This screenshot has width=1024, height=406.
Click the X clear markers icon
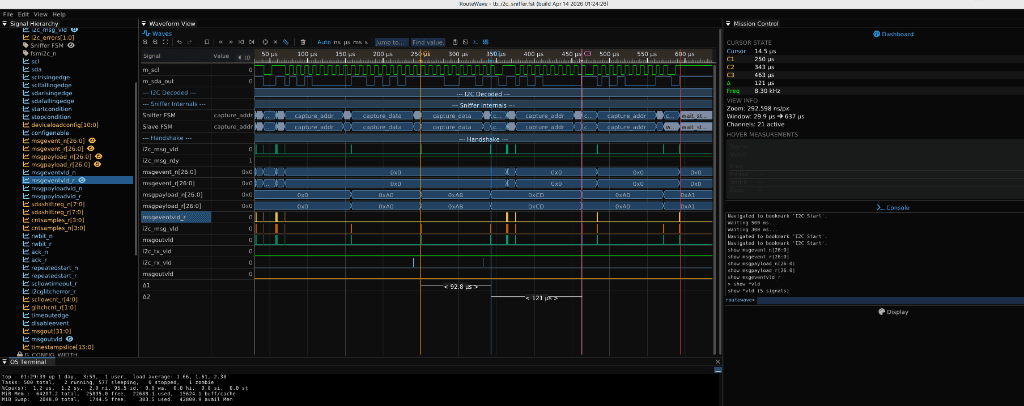(x=276, y=42)
